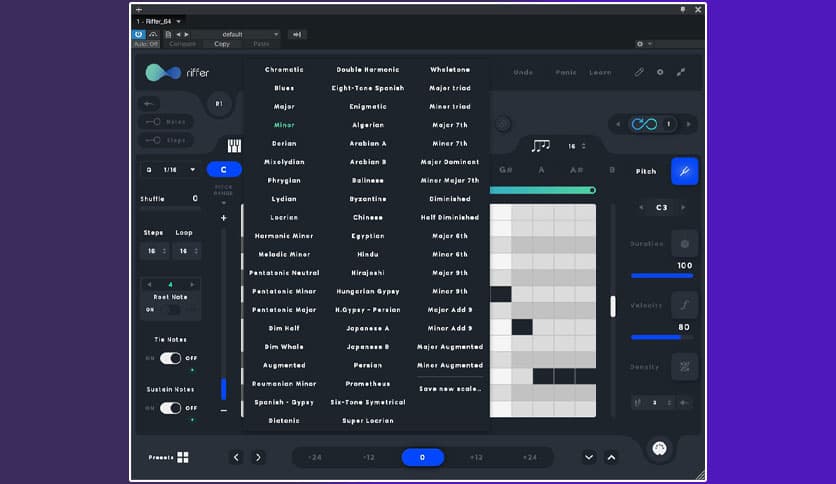This screenshot has width=836, height=484.
Task: Open host plugin settings gear
Action: pos(640,44)
